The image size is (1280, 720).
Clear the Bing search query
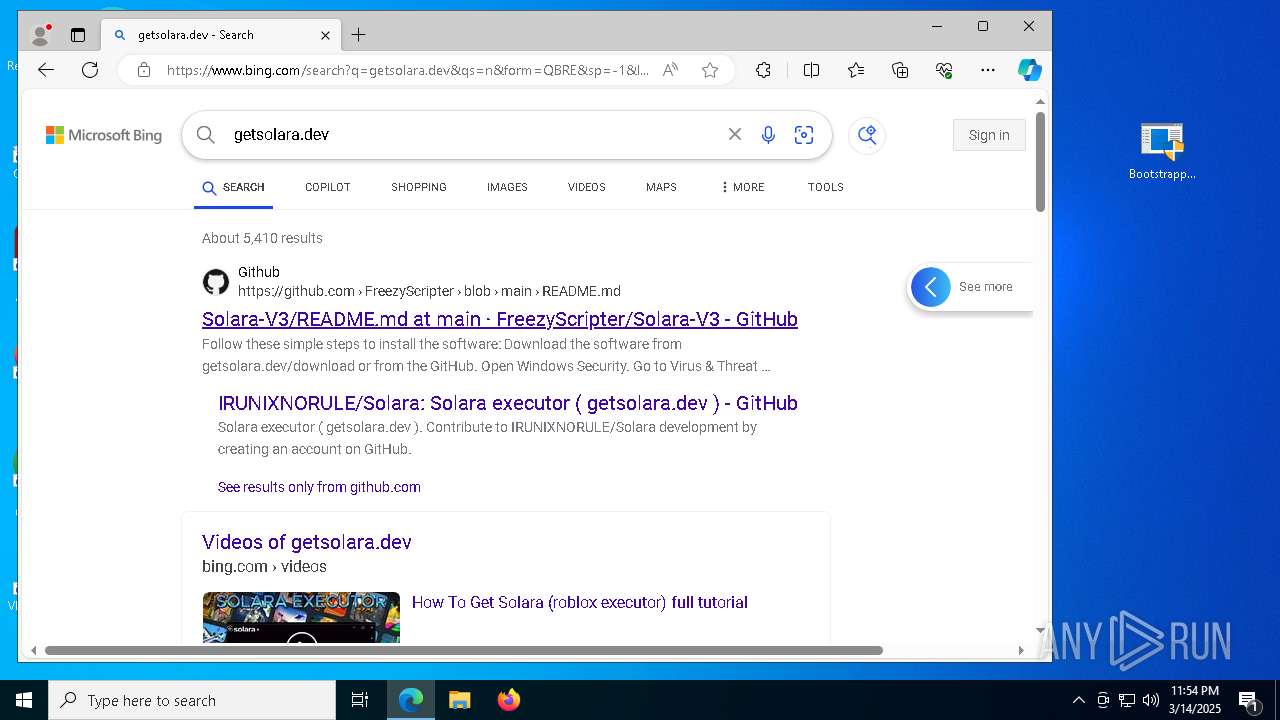735,134
